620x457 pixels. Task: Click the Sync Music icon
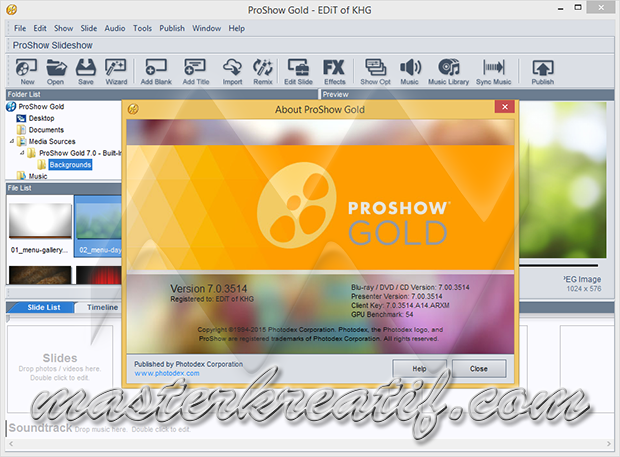pyautogui.click(x=493, y=72)
